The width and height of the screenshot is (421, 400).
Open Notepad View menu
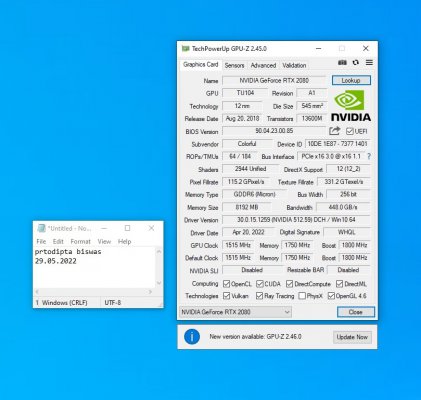(x=104, y=241)
